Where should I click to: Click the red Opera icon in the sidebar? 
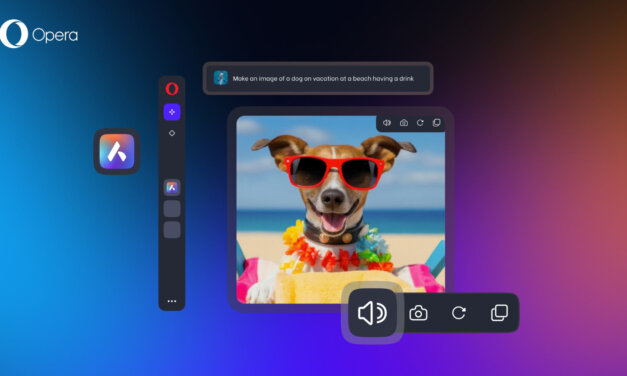point(172,89)
